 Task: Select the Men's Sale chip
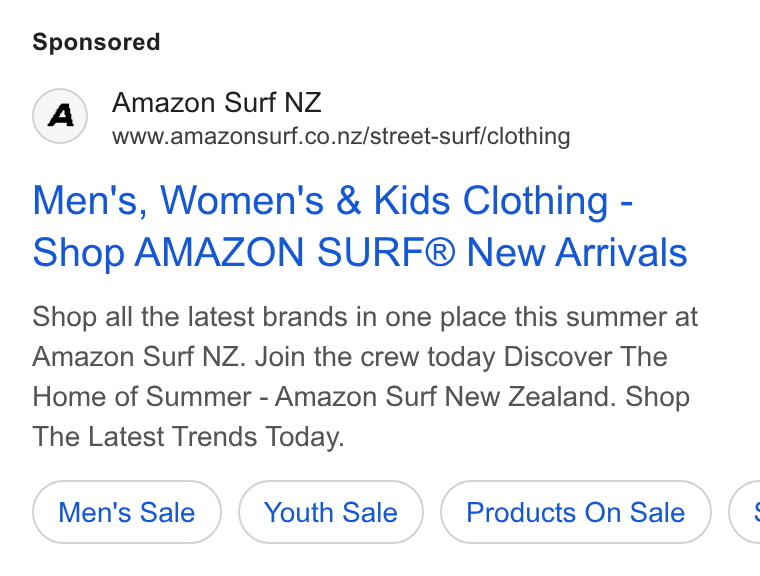pos(127,512)
